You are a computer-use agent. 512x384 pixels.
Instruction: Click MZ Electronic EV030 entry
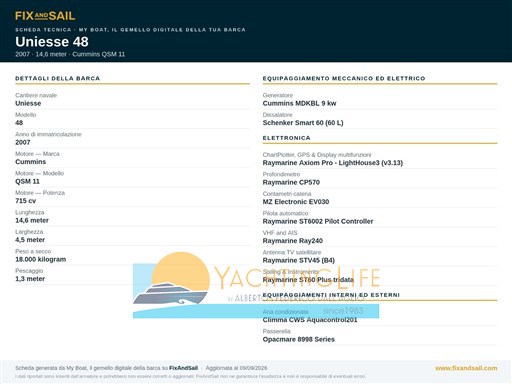click(296, 202)
